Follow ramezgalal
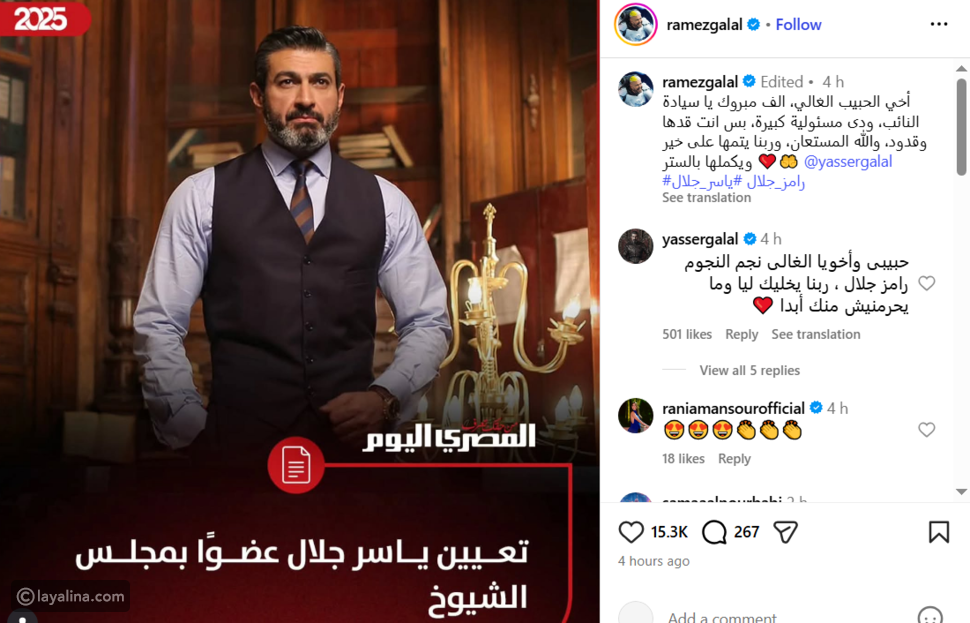The width and height of the screenshot is (970, 623). tap(798, 25)
